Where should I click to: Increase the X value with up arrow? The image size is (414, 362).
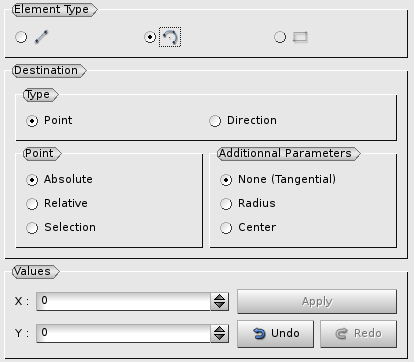pyautogui.click(x=220, y=297)
